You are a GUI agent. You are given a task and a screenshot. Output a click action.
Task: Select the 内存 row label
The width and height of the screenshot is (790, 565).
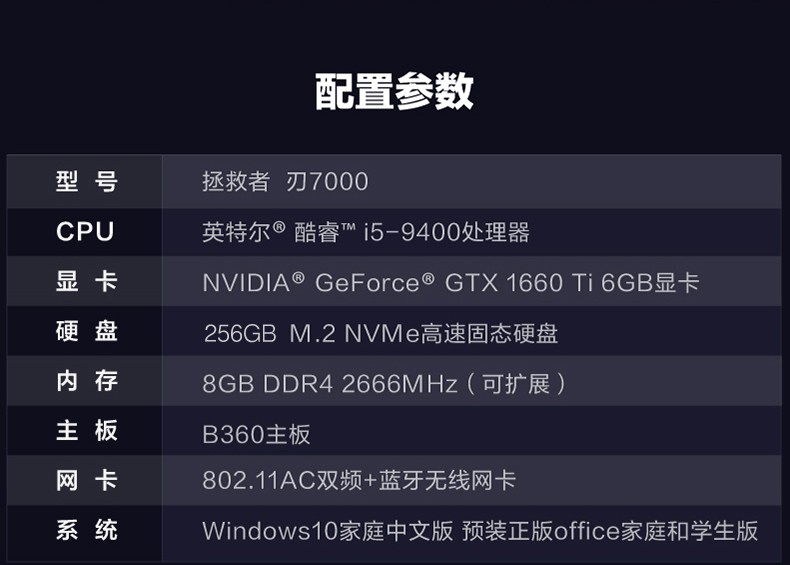point(87,381)
